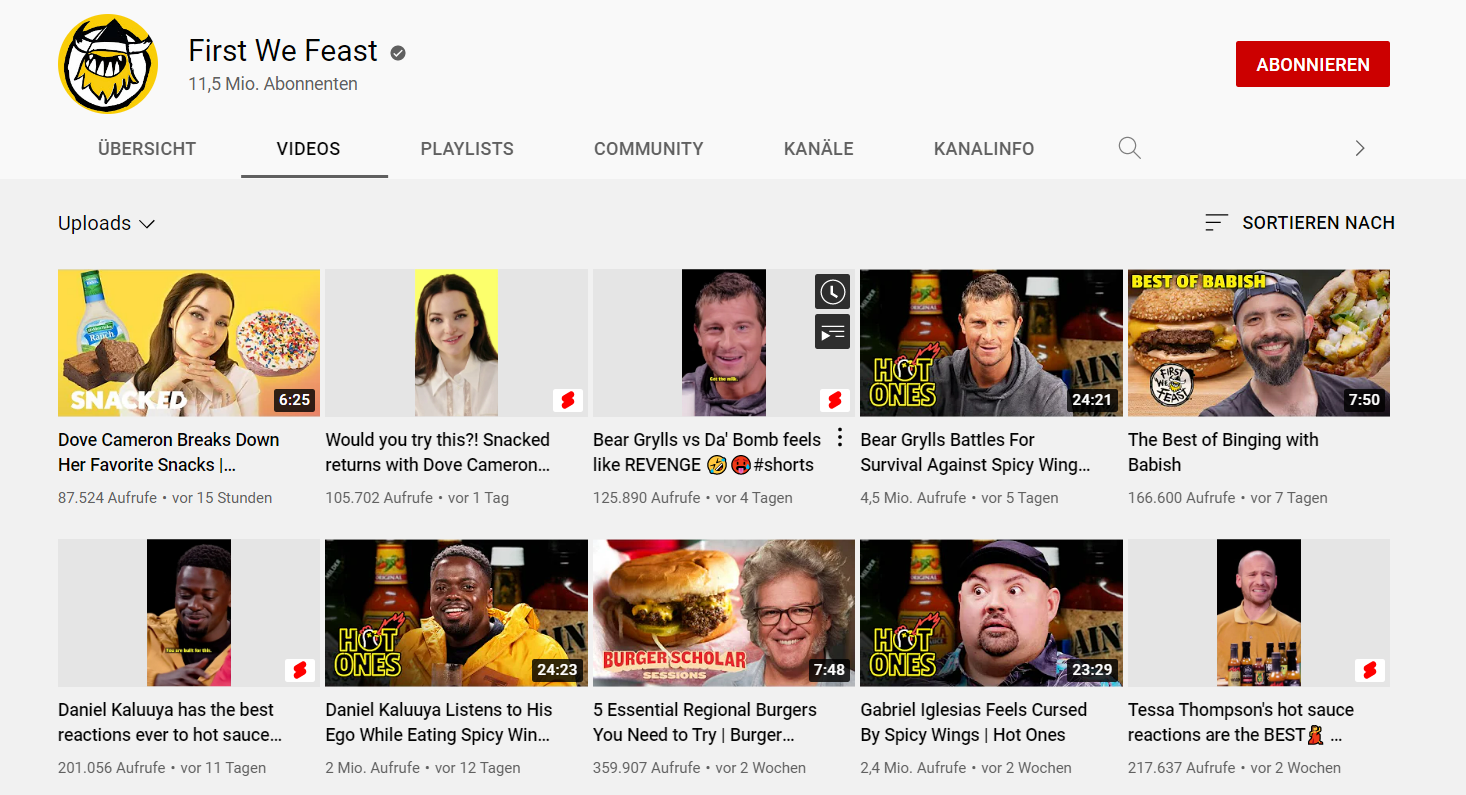Click 166.600 Aufrufe • vor 7 Tagen
Viewport: 1466px width, 795px height.
coord(1228,498)
